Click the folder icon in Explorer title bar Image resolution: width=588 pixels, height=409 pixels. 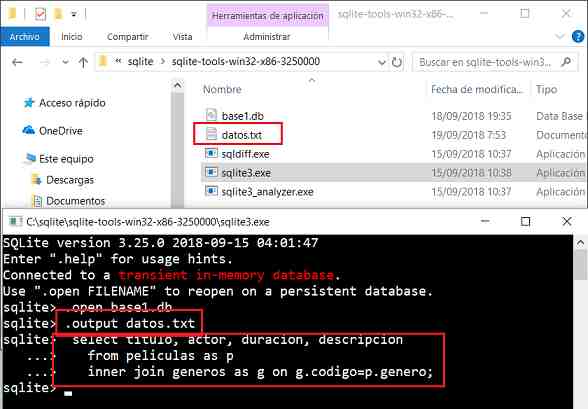click(12, 14)
